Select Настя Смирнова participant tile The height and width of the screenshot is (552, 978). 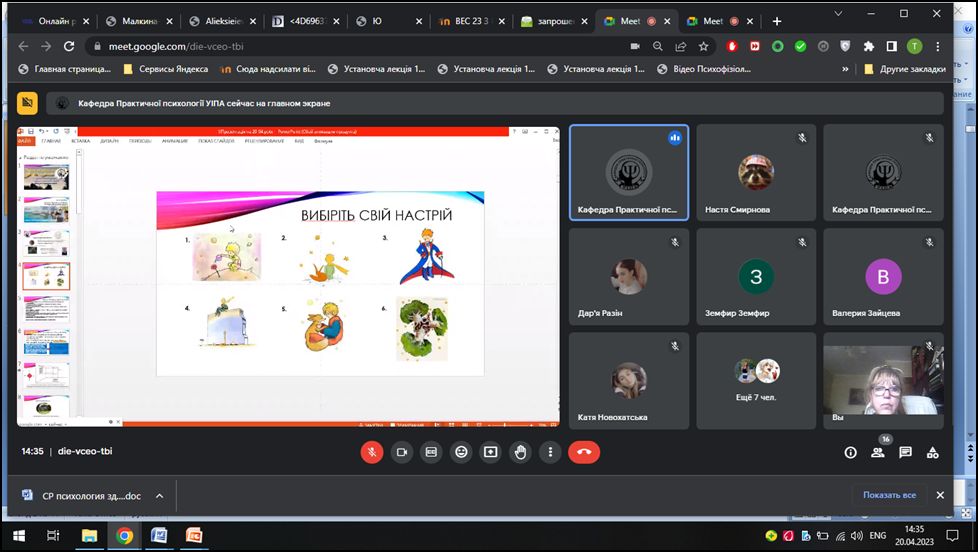coord(756,173)
